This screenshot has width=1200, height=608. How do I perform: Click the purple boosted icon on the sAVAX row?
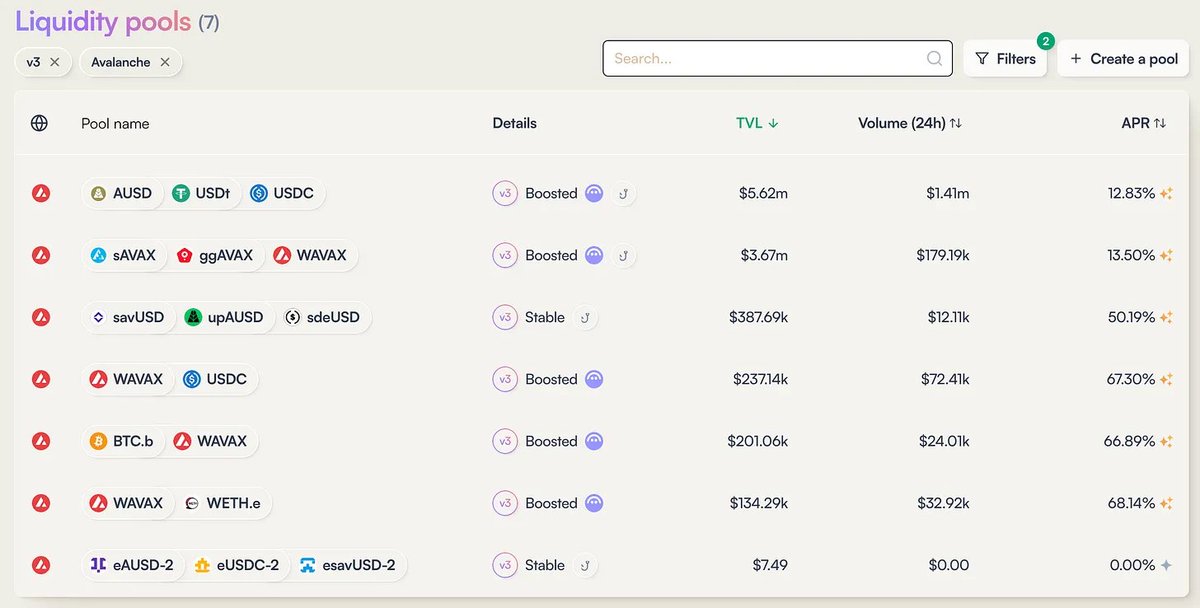[594, 255]
